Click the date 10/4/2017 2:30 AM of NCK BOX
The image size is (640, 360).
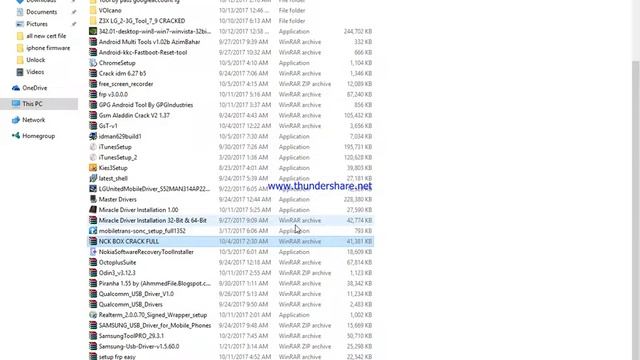tap(244, 241)
